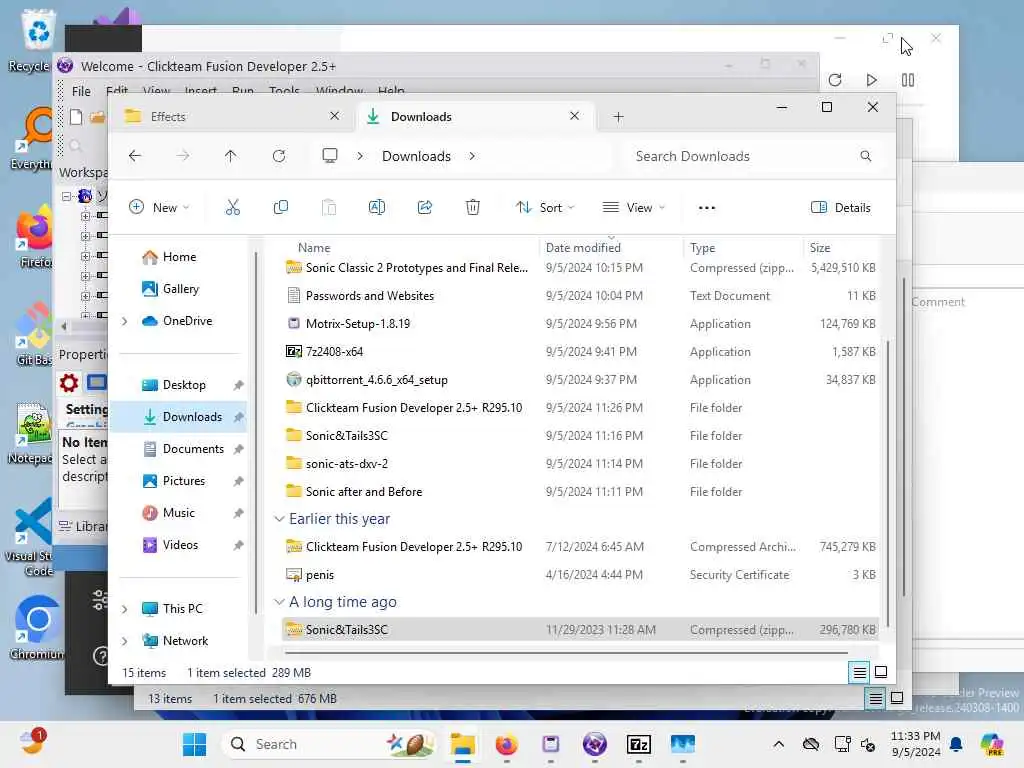Open the New dropdown menu
The height and width of the screenshot is (768, 1024).
pyautogui.click(x=159, y=208)
